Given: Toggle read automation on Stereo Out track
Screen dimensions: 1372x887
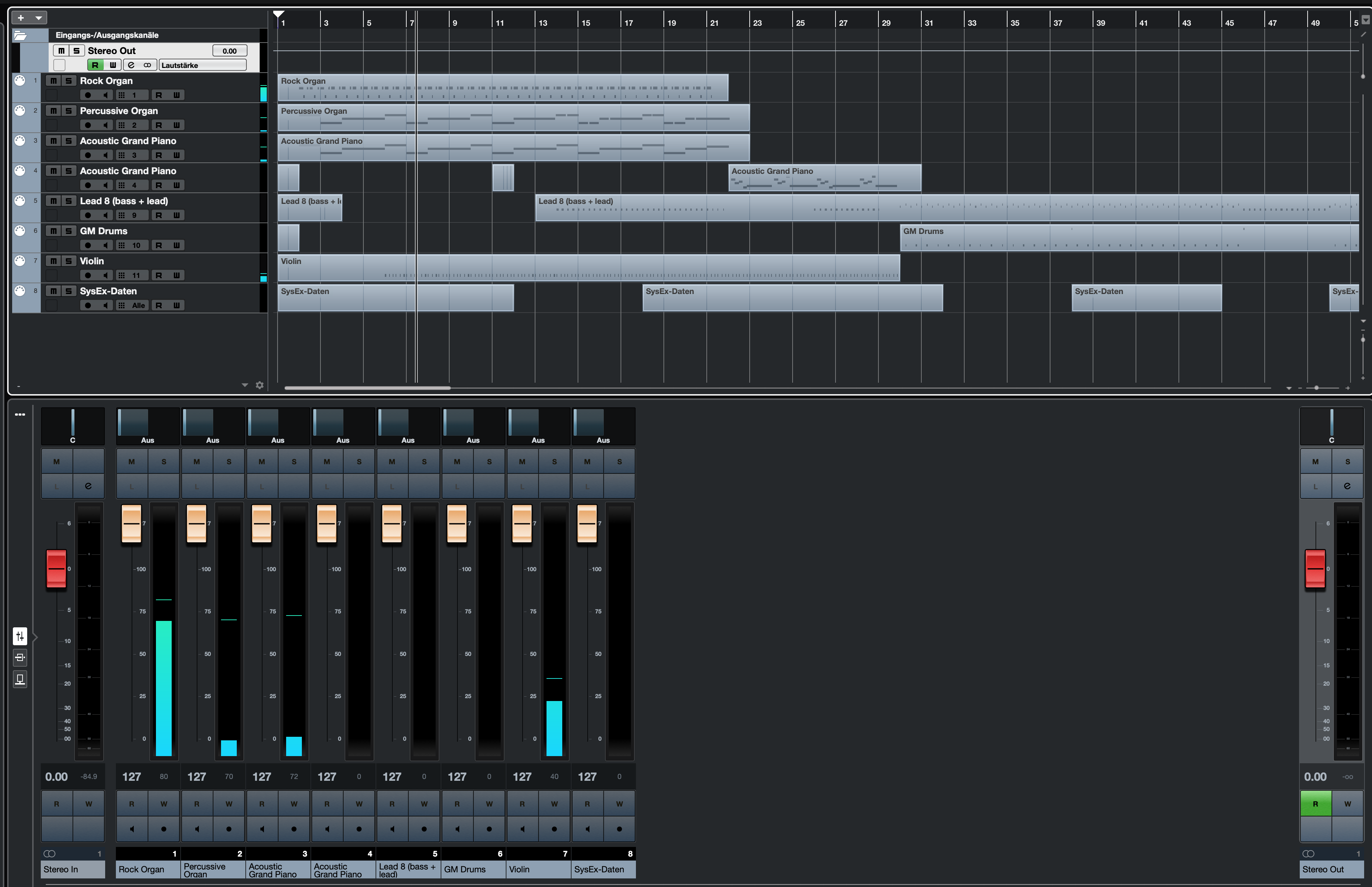Looking at the screenshot, I should 95,65.
